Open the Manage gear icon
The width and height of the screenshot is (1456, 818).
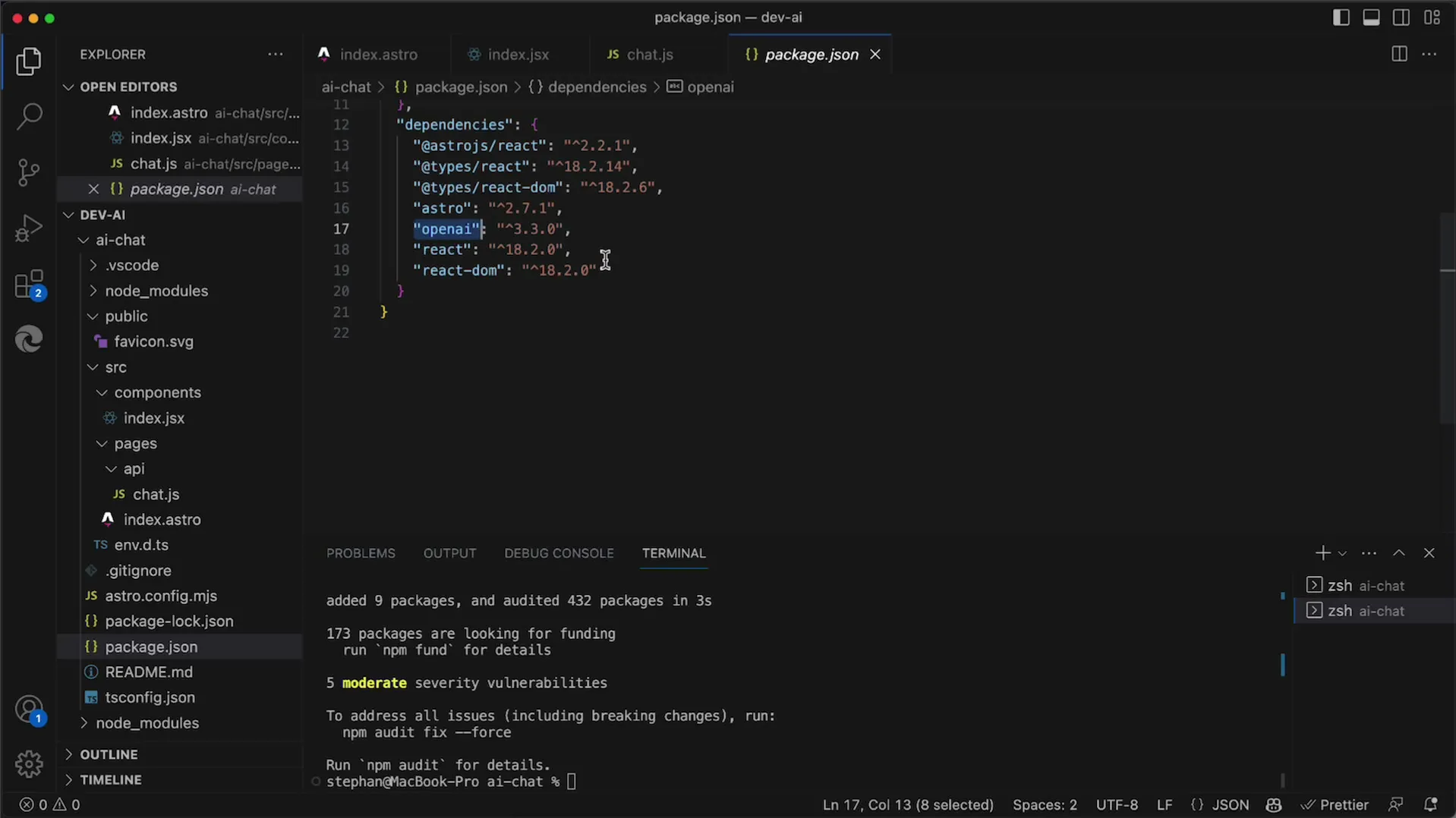[29, 763]
